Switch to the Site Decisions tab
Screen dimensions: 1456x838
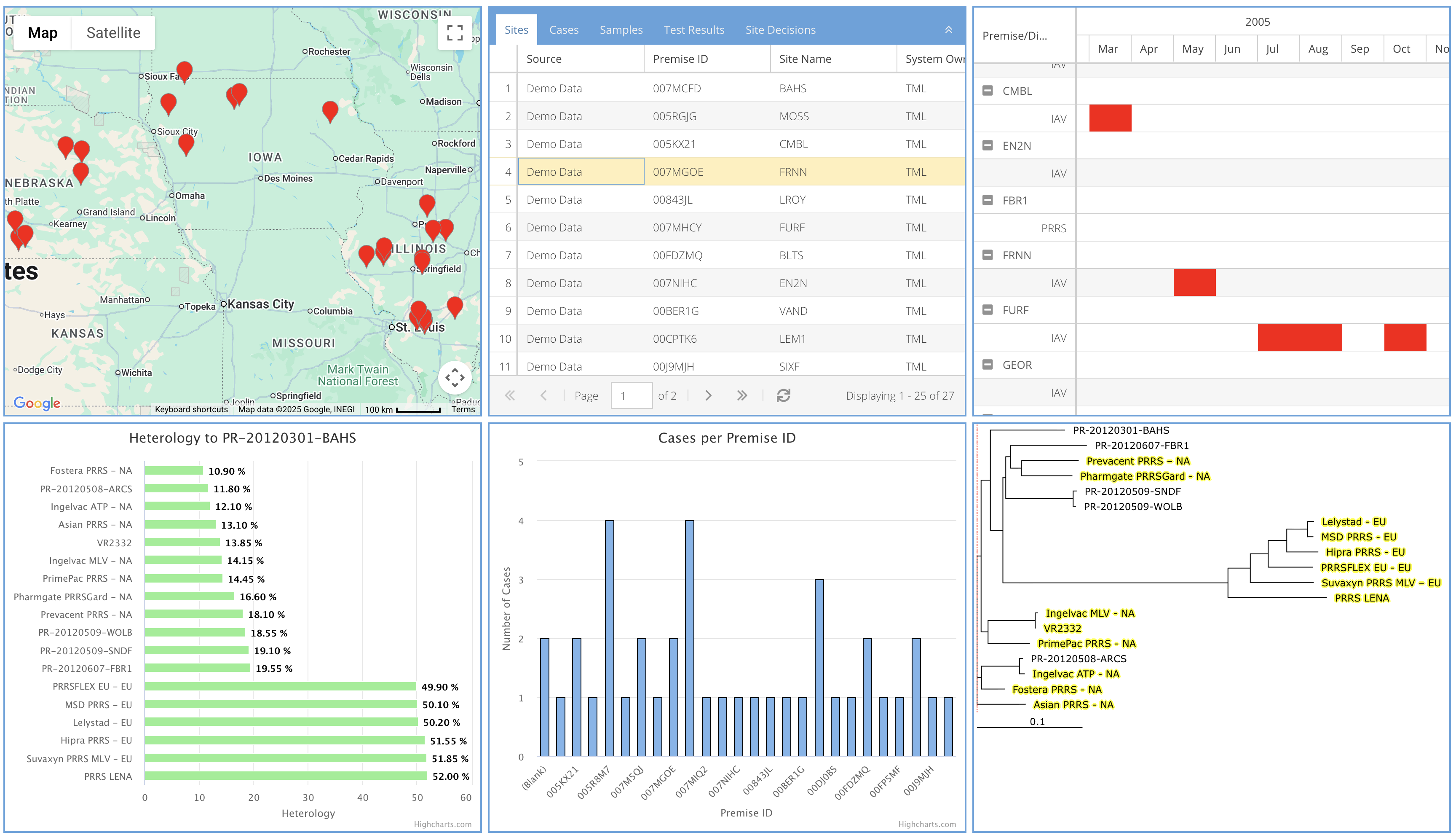click(780, 30)
